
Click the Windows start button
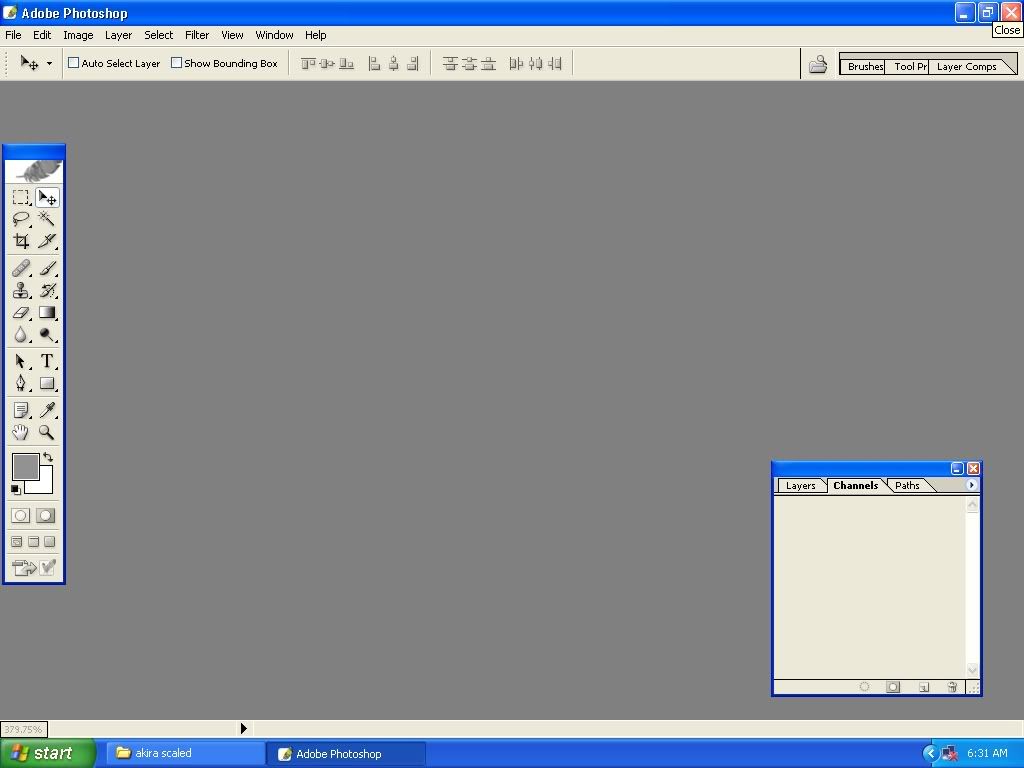pyautogui.click(x=47, y=754)
